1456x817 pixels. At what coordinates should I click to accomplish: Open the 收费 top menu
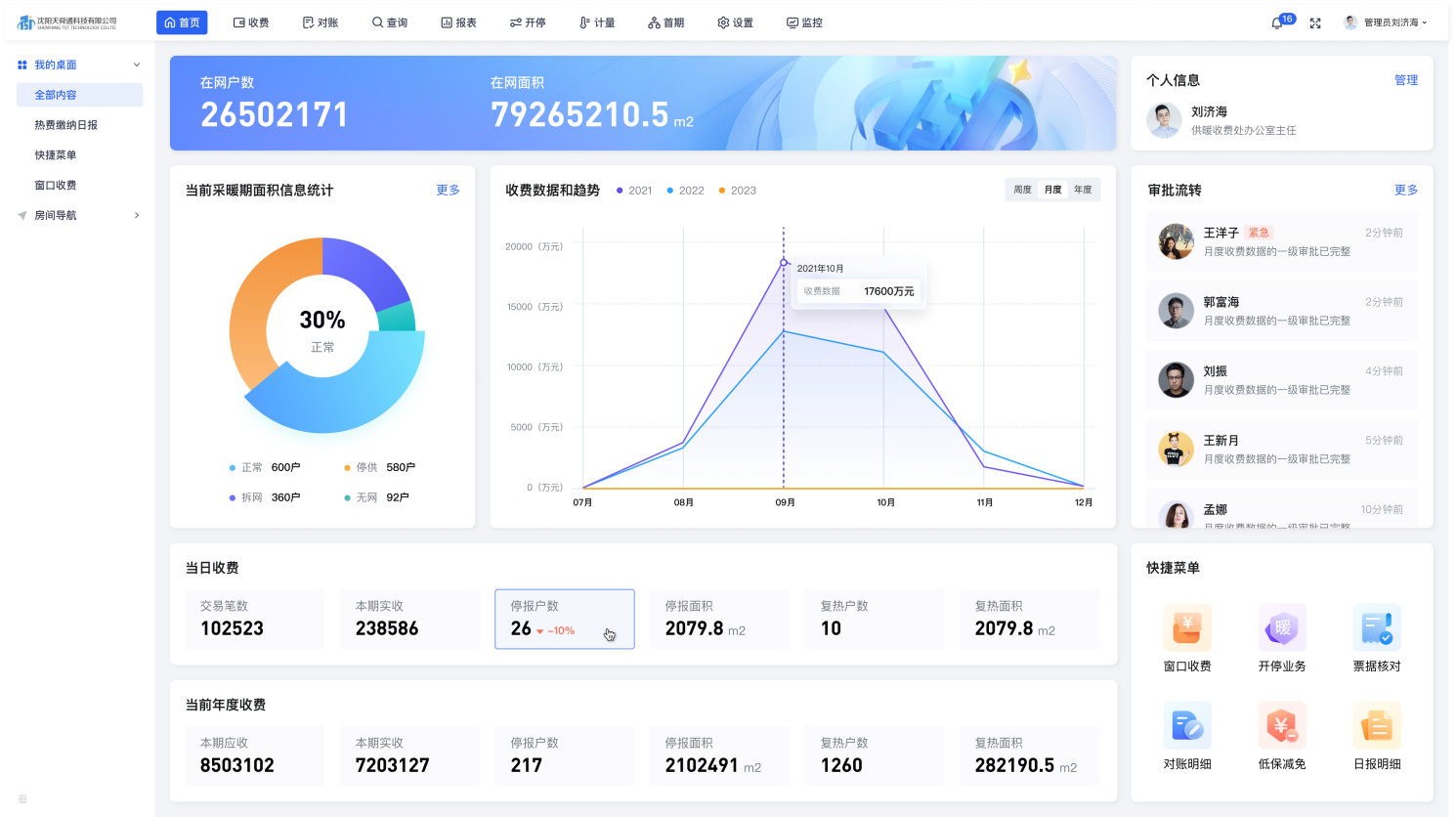pos(251,22)
